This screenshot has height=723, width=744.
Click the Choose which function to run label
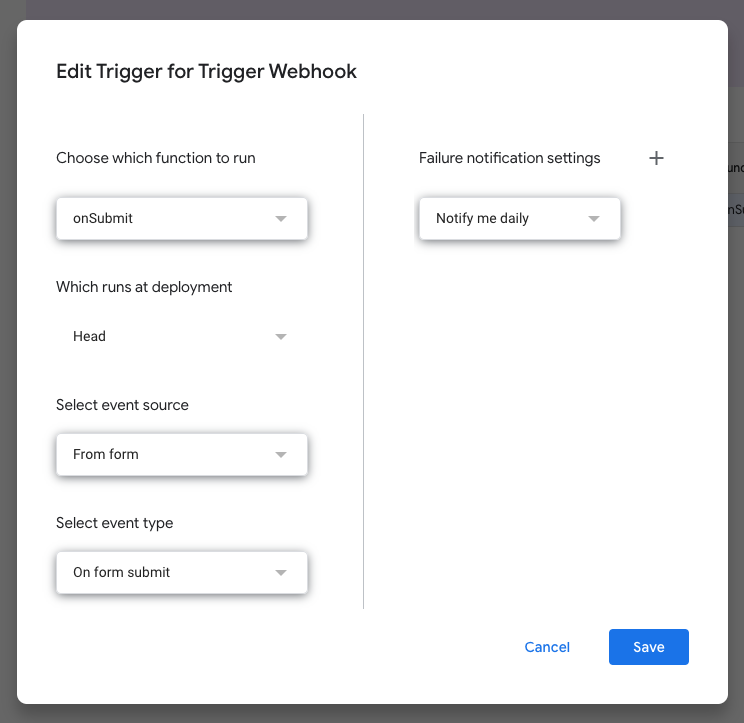point(155,158)
